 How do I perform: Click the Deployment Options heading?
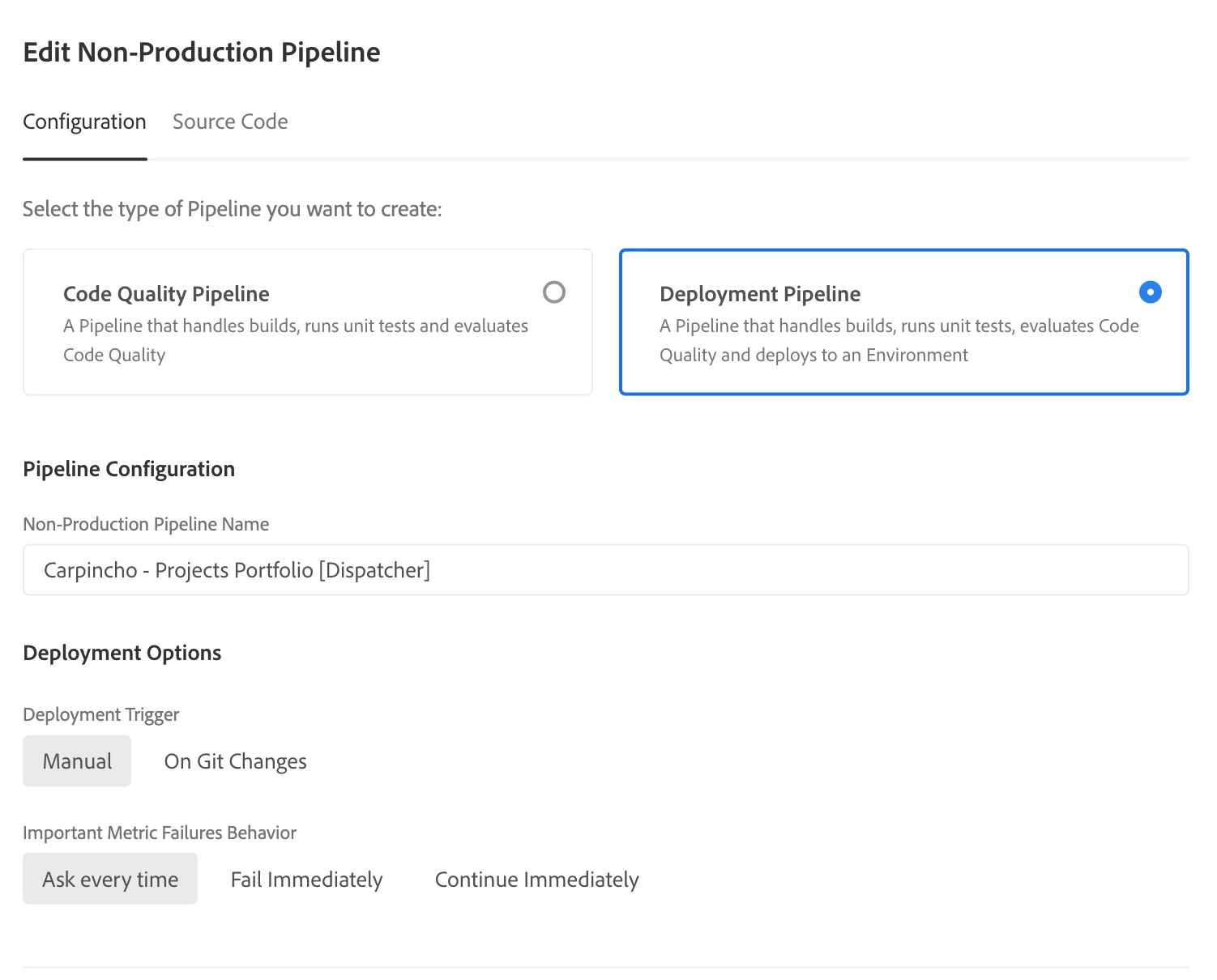122,653
